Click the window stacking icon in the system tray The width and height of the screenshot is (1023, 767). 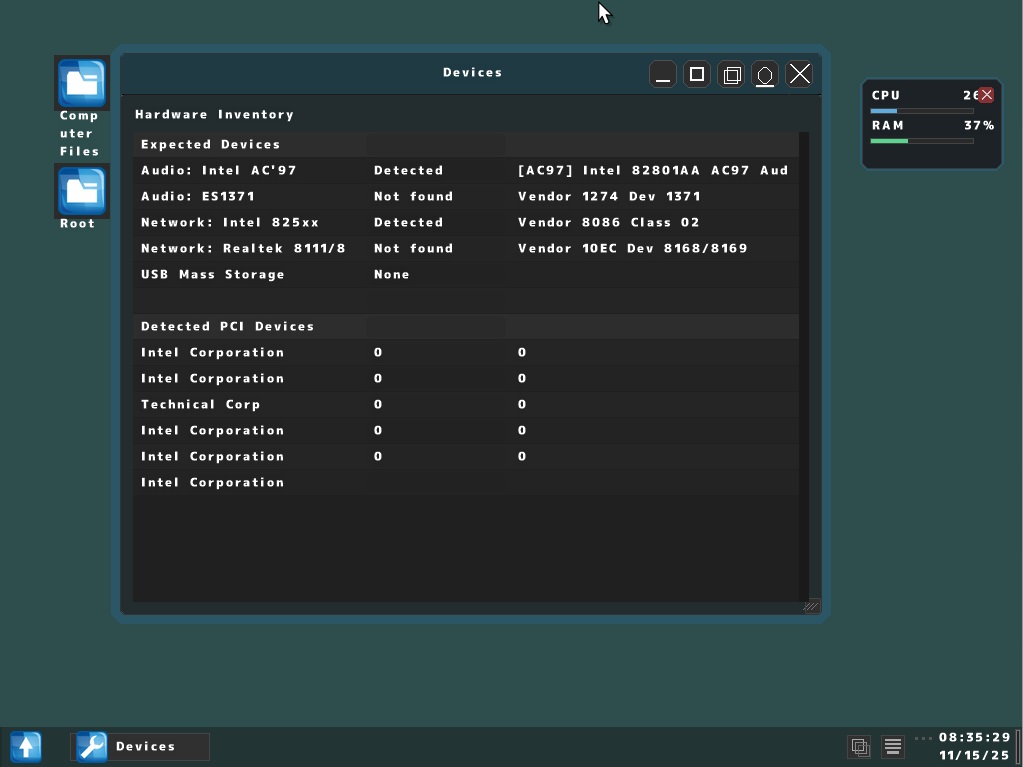[858, 746]
